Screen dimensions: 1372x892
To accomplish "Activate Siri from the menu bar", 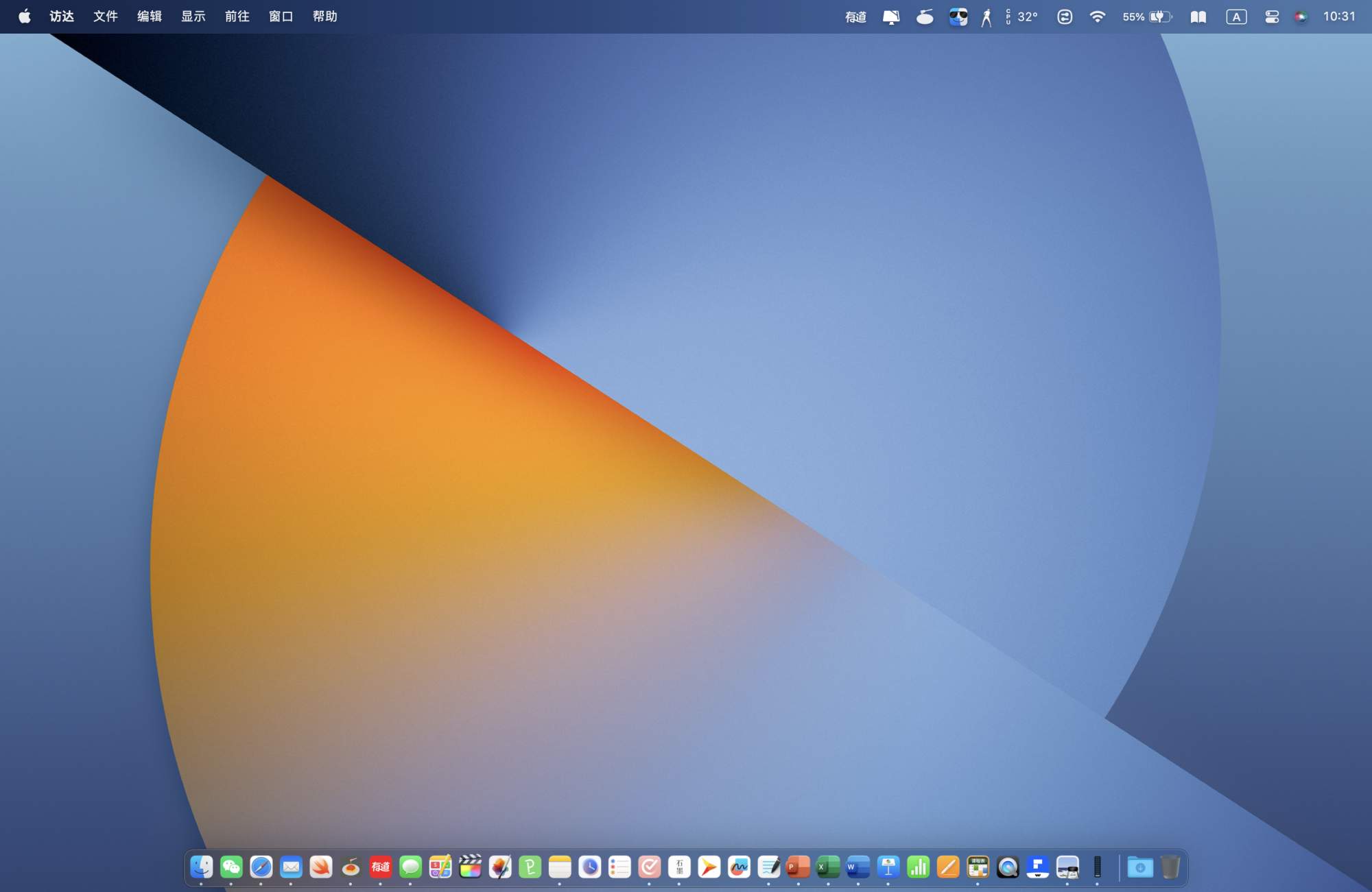I will (1301, 17).
